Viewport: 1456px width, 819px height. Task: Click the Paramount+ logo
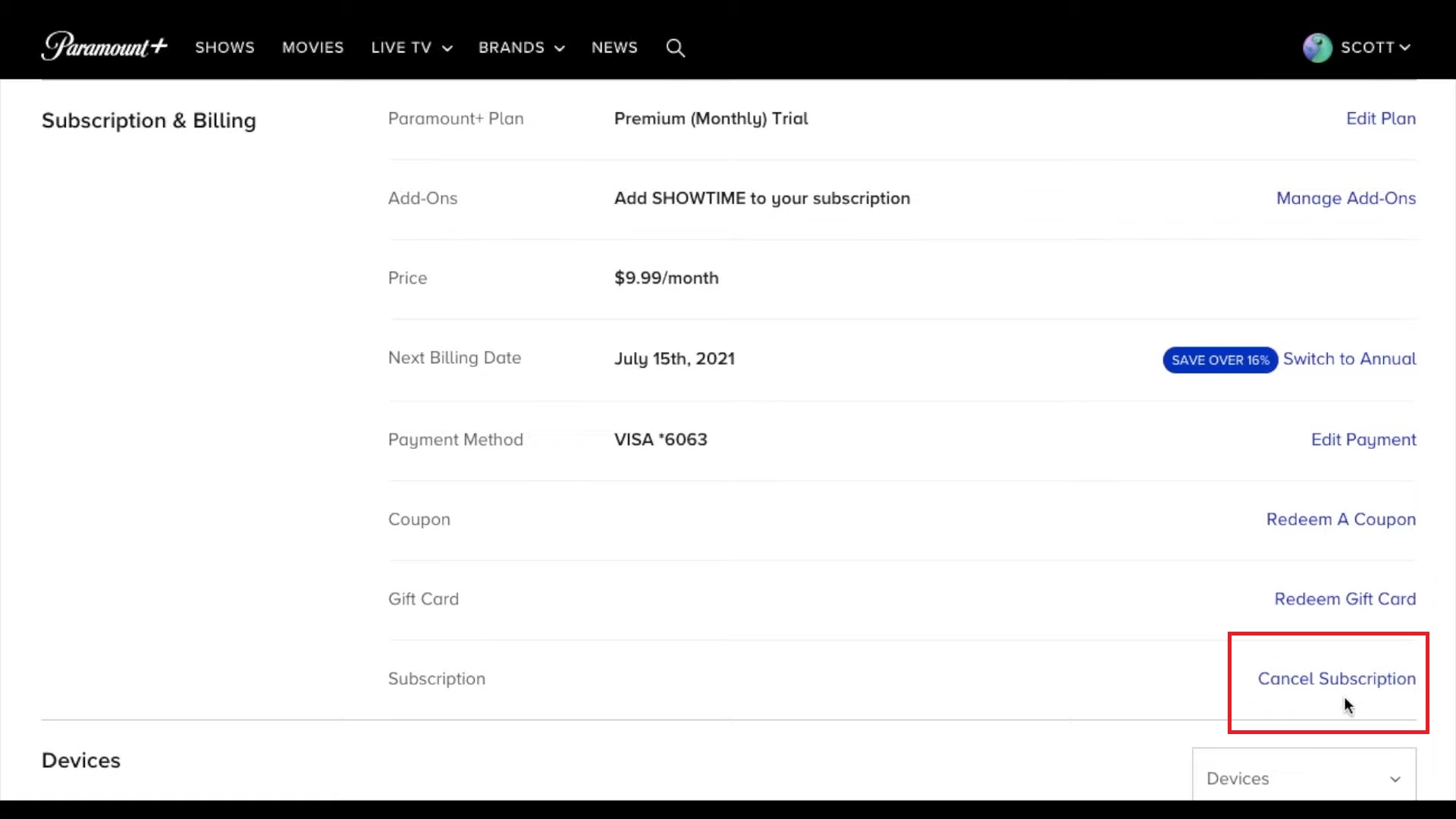tap(104, 46)
